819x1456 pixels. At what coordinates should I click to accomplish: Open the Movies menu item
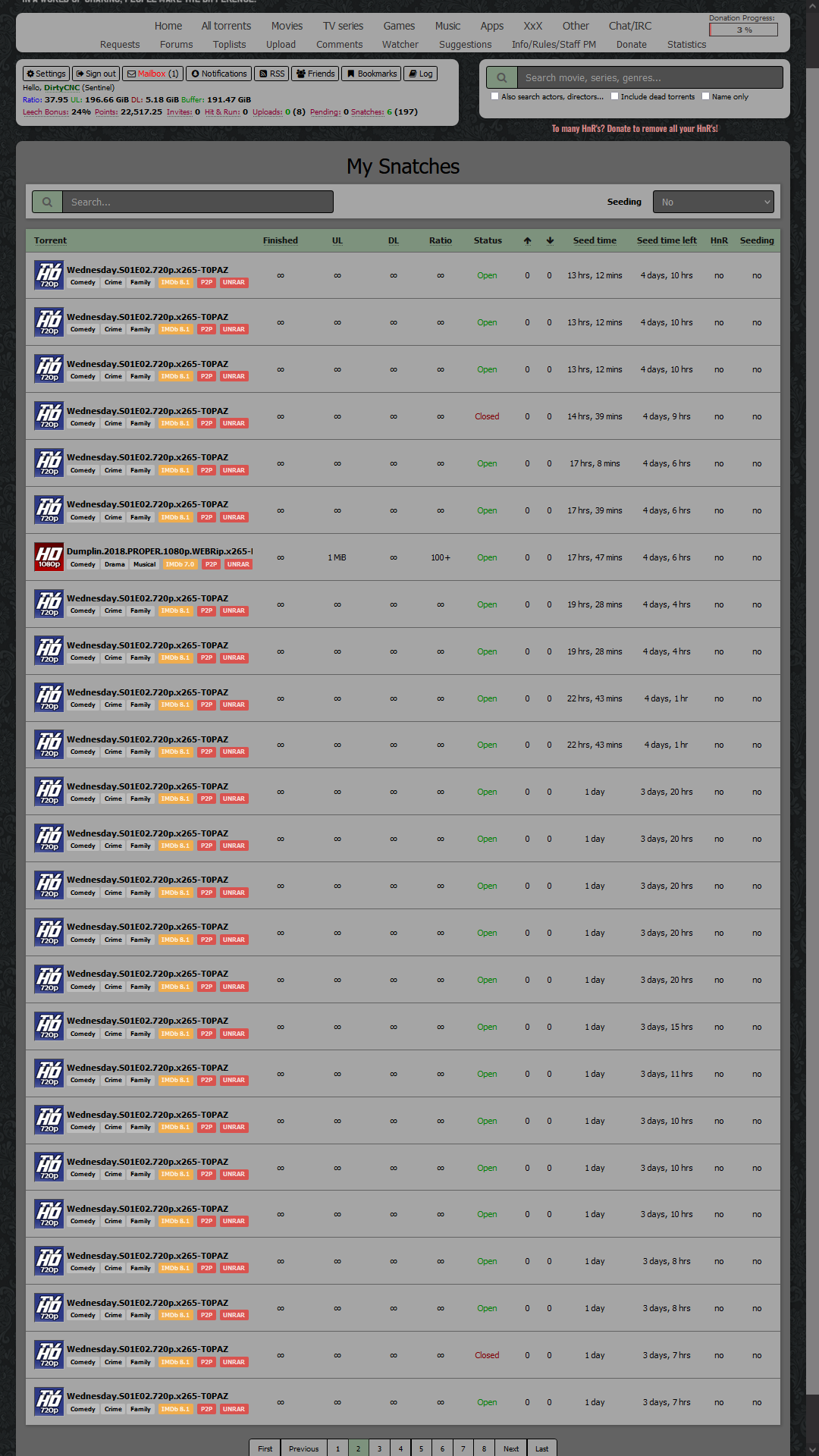(x=287, y=26)
